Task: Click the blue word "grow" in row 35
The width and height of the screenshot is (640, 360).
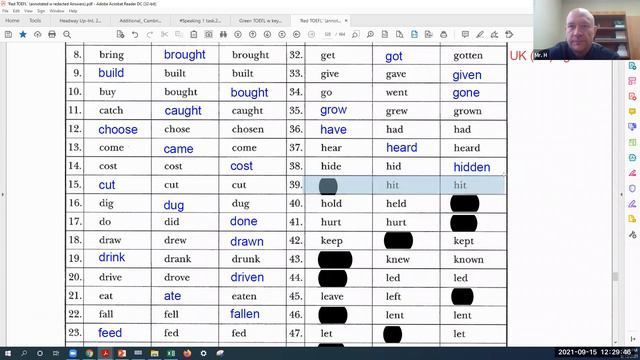Action: pos(333,110)
